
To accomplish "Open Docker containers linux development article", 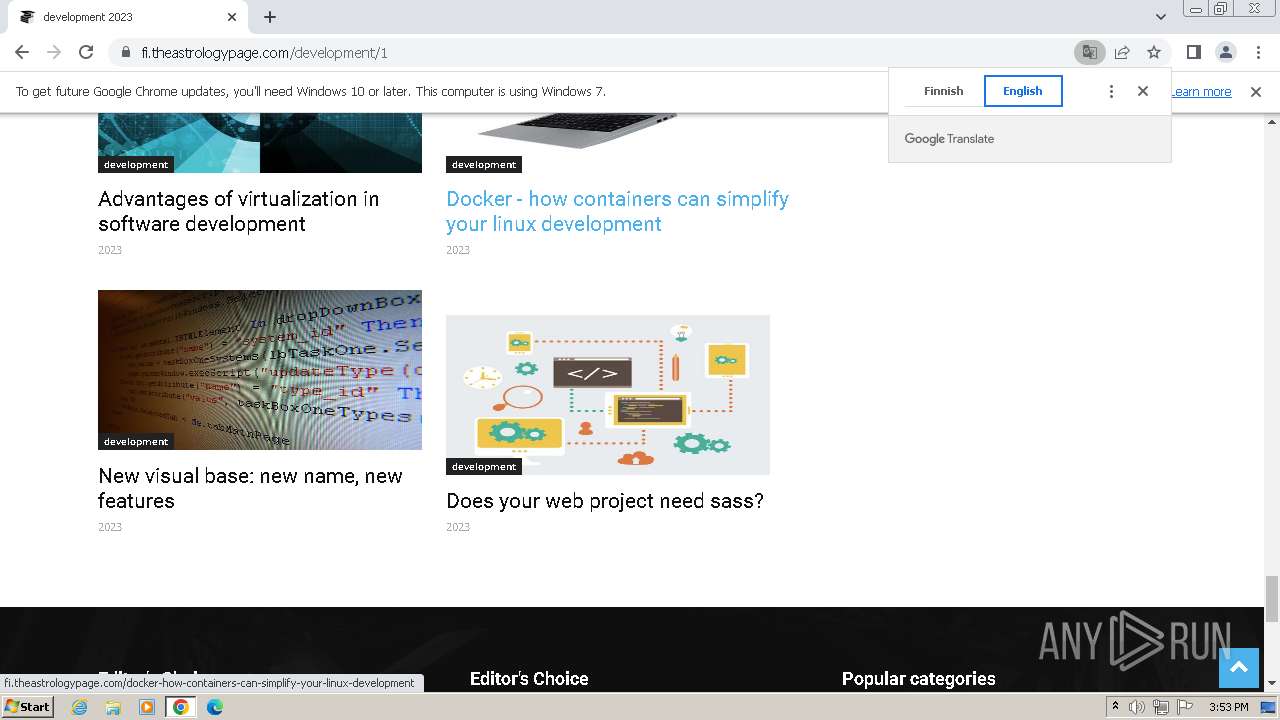I will (x=617, y=211).
